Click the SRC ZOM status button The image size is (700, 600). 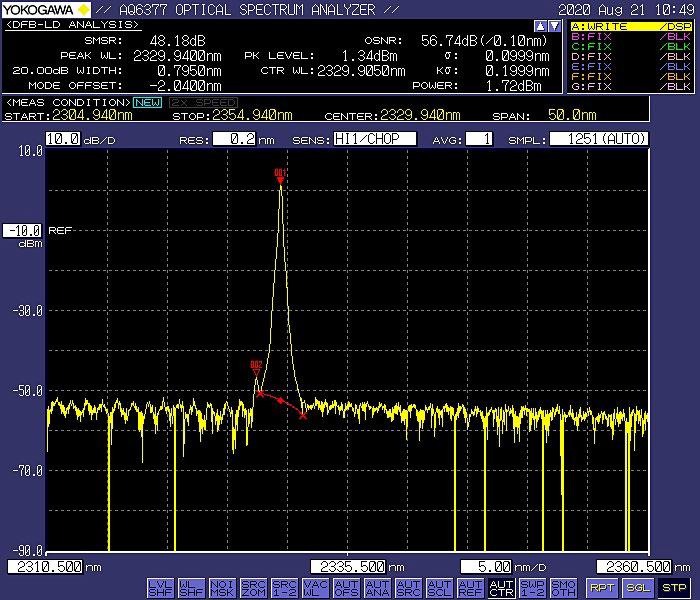(253, 588)
